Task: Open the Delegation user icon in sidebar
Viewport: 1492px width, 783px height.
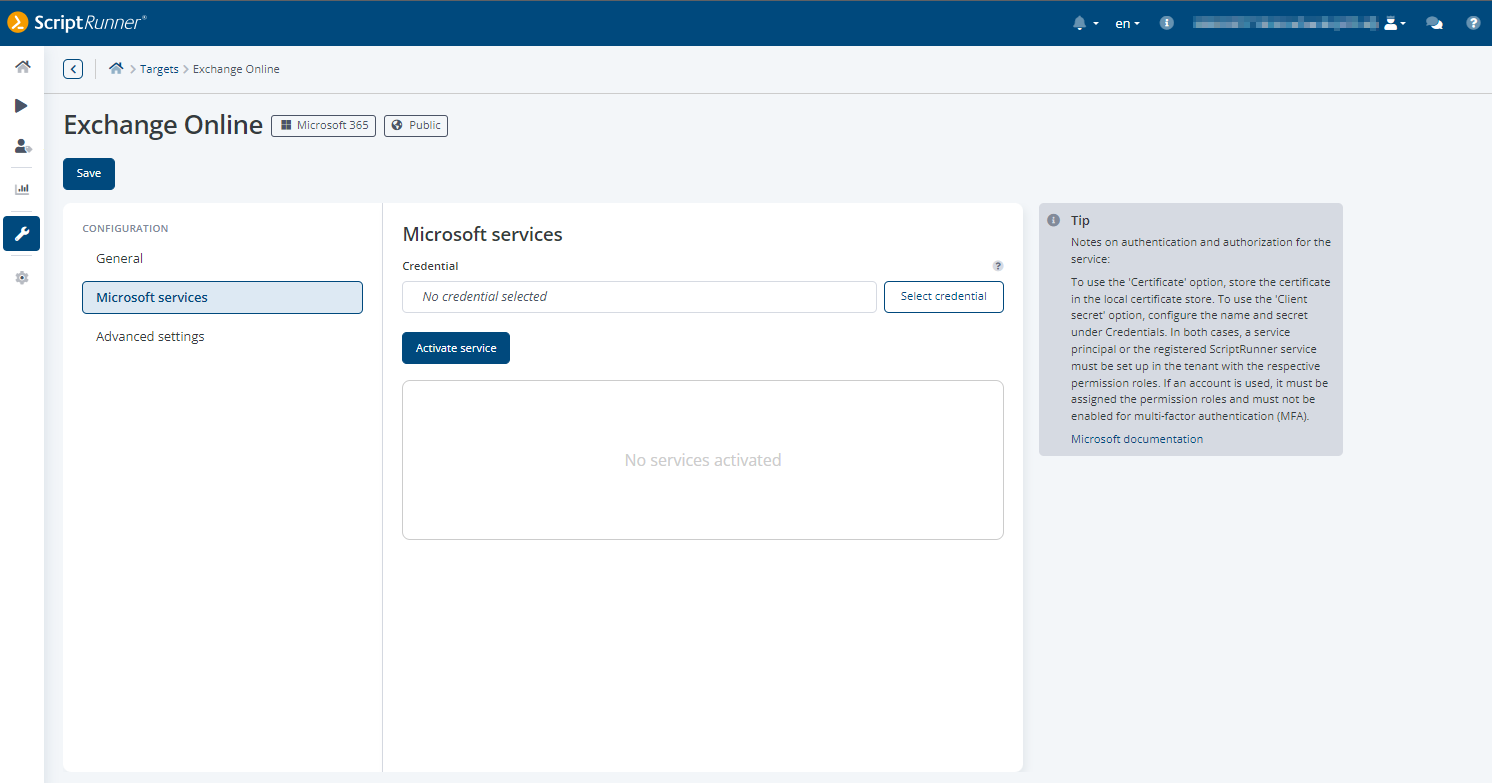Action: click(22, 146)
